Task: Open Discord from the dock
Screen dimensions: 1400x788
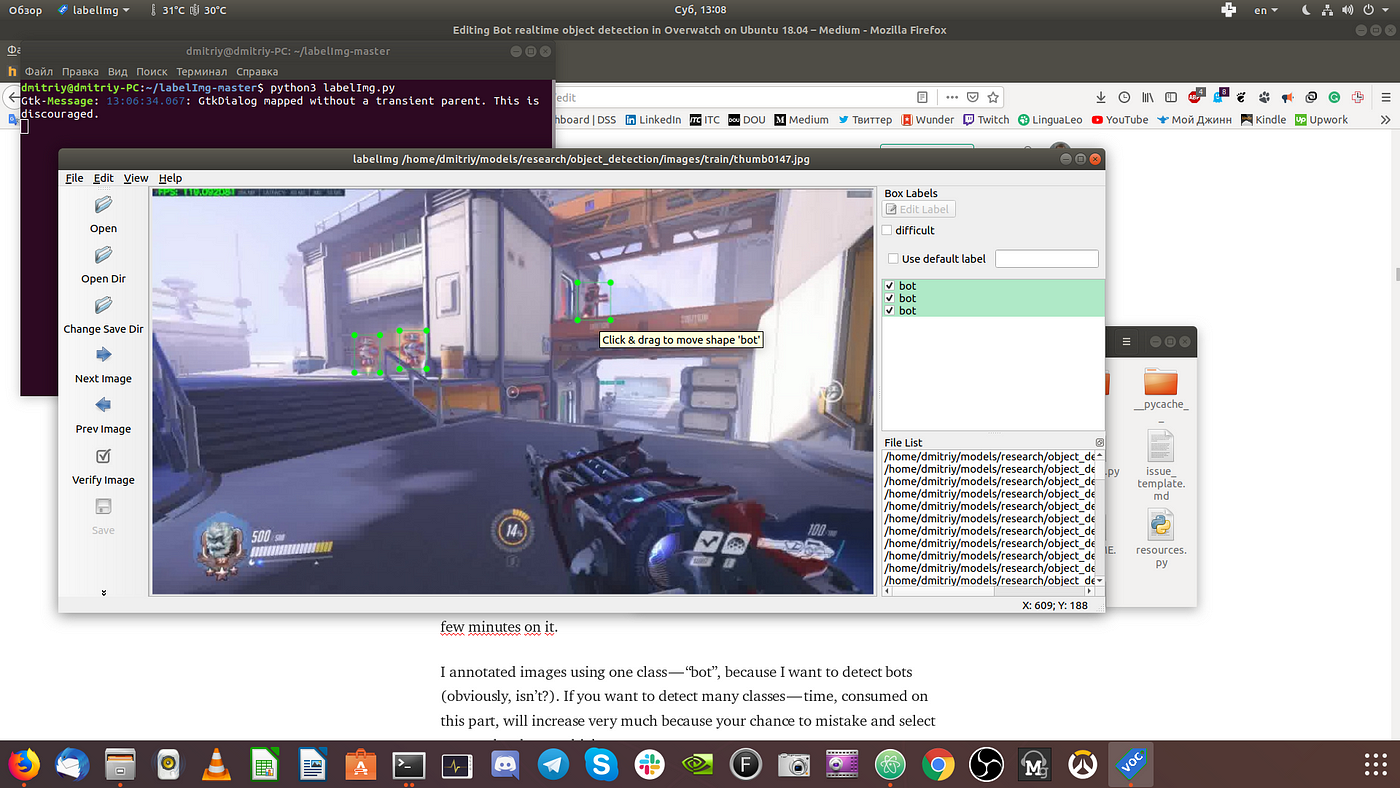Action: coord(505,765)
